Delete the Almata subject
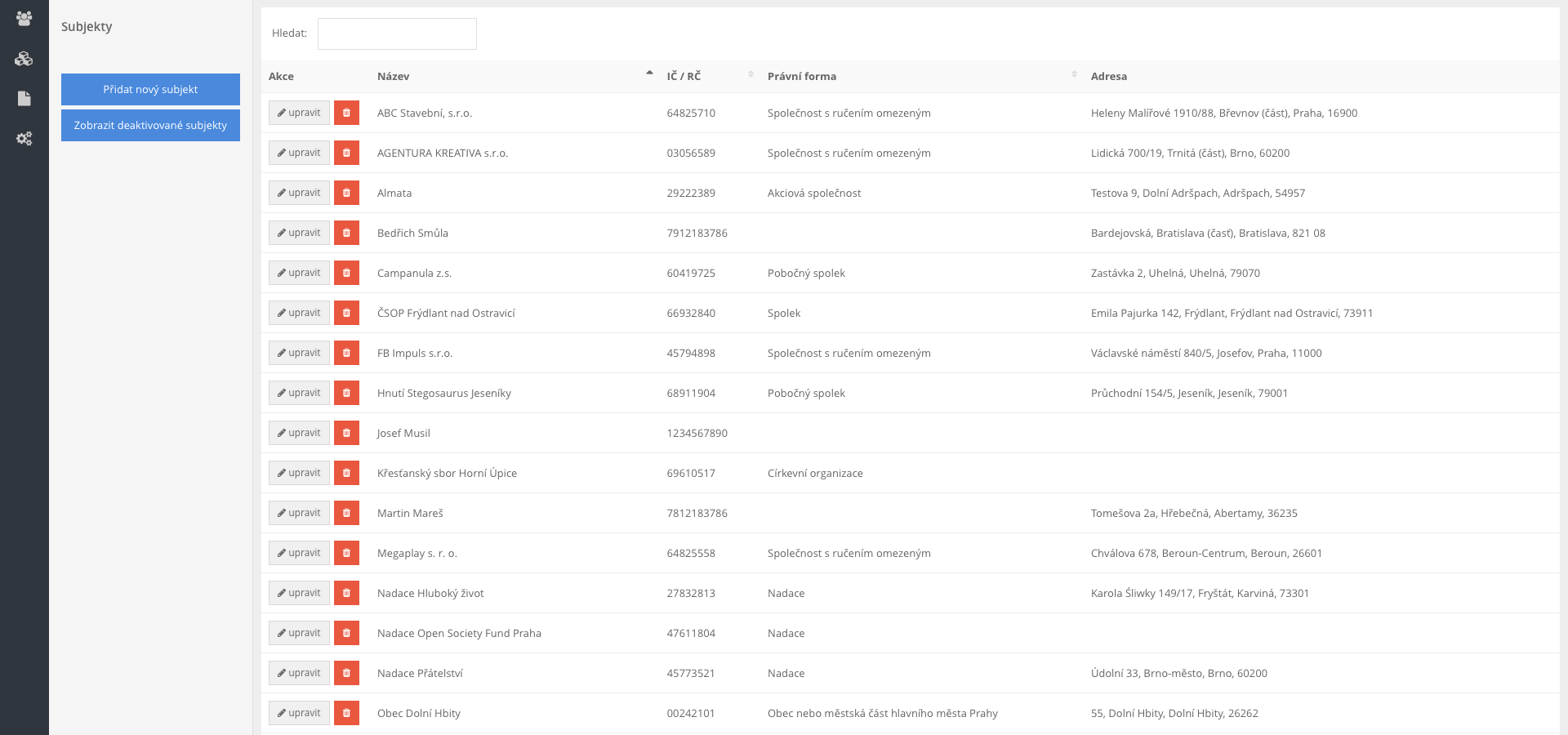This screenshot has height=735, width=1568. point(346,193)
